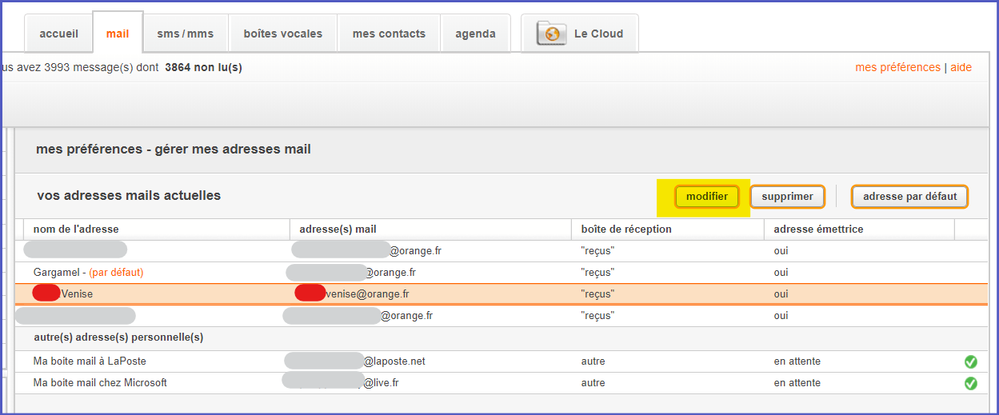Switch to the accueil tab
This screenshot has height=415, width=999.
pyautogui.click(x=59, y=34)
